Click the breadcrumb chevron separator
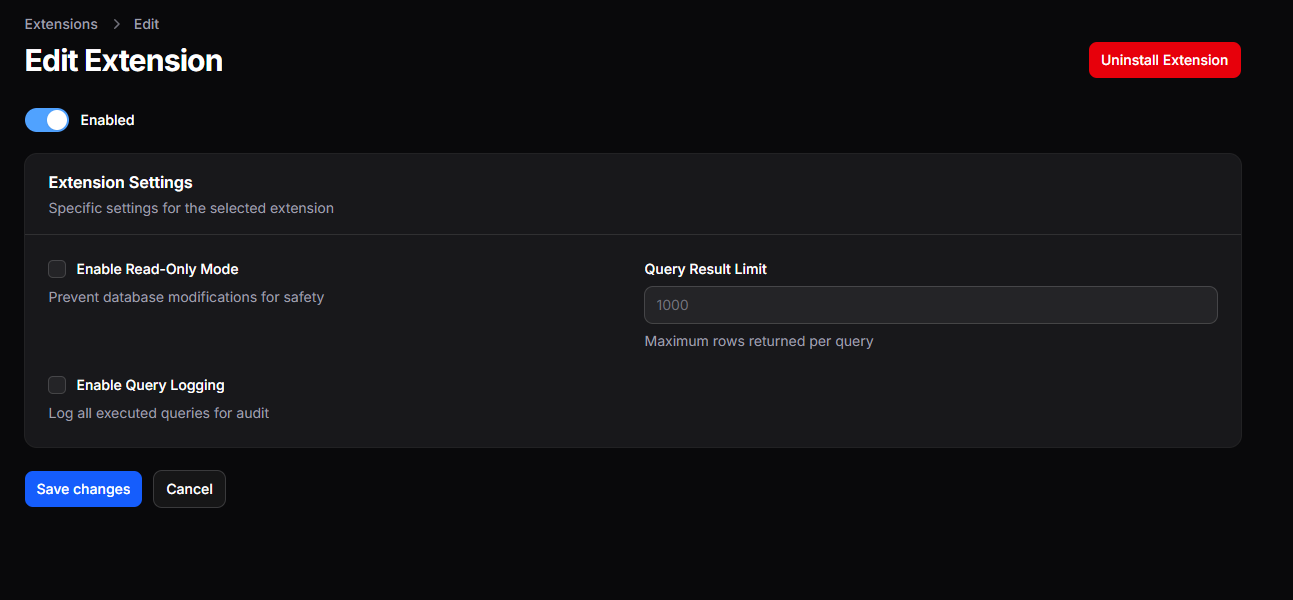The image size is (1293, 600). tap(116, 24)
